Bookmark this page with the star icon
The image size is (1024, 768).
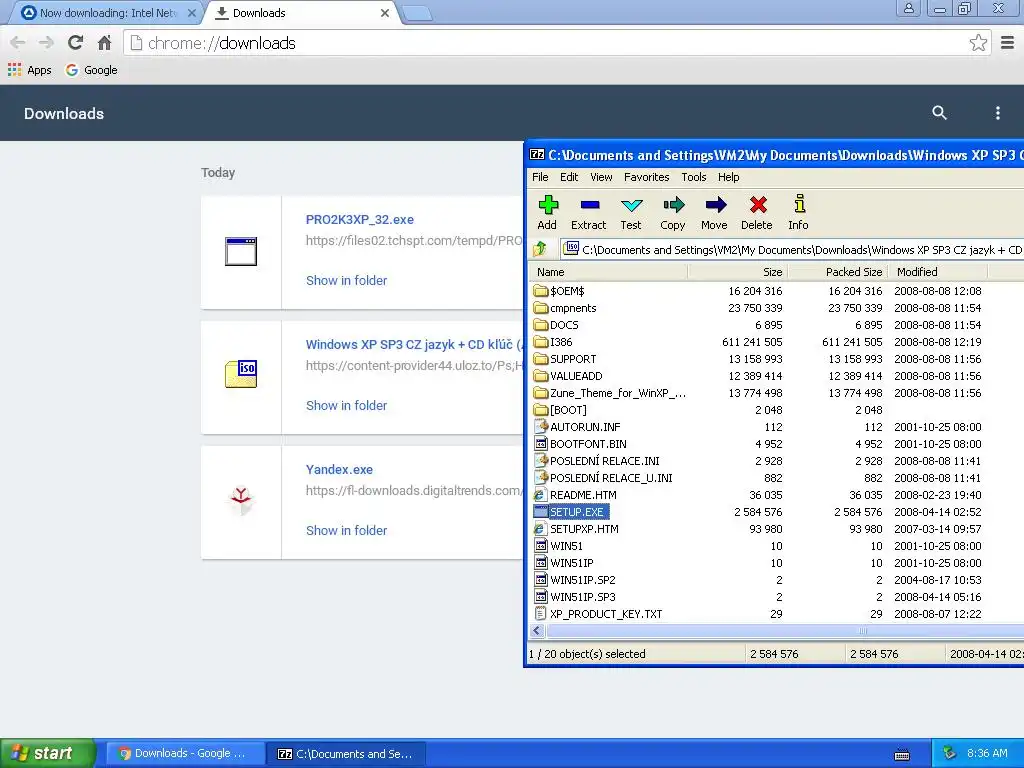pyautogui.click(x=978, y=43)
